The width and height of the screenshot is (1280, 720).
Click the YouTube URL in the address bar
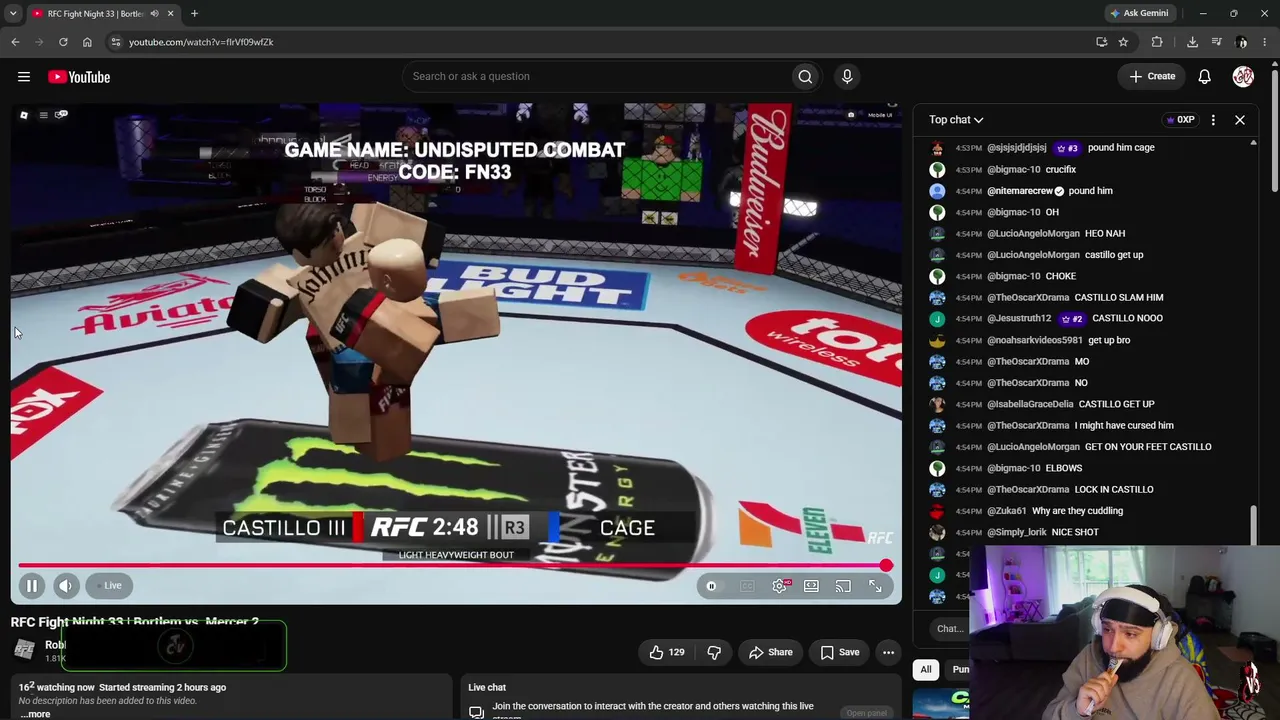pos(201,42)
